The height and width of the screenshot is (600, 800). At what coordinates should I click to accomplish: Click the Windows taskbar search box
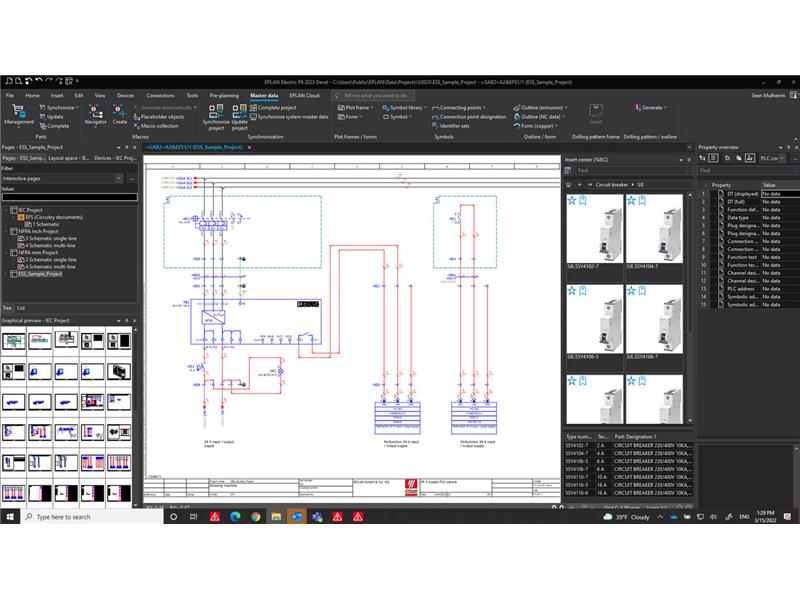click(92, 517)
